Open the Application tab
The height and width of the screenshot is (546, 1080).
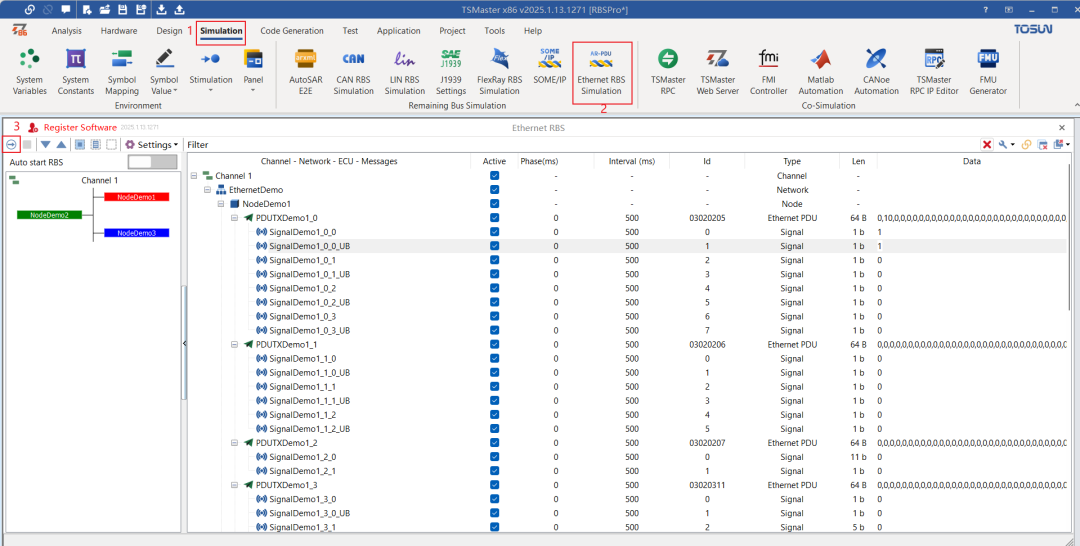pyautogui.click(x=399, y=31)
